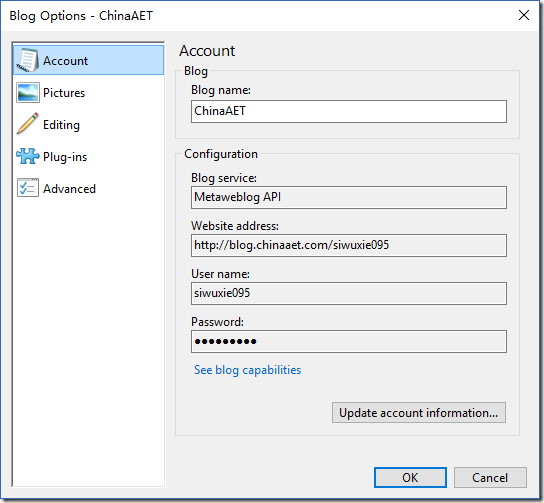Select the User name field

349,293
